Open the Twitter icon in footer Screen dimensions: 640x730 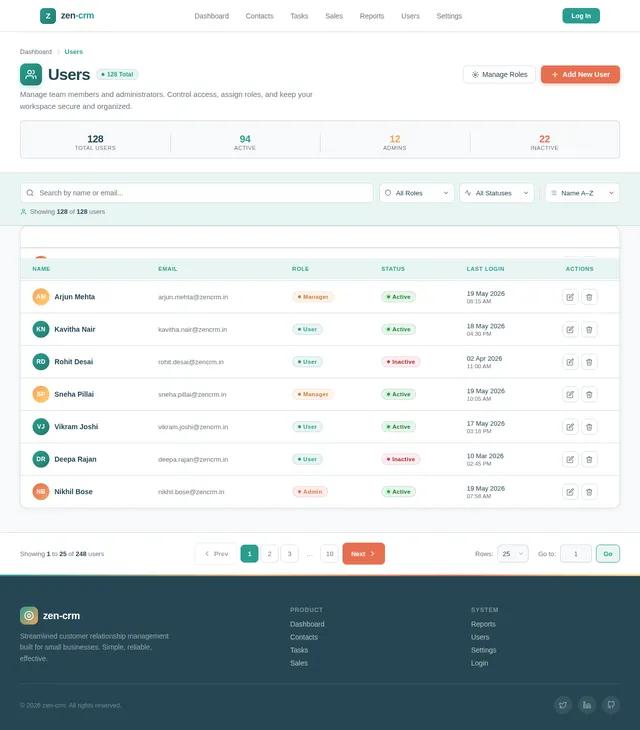click(x=563, y=705)
